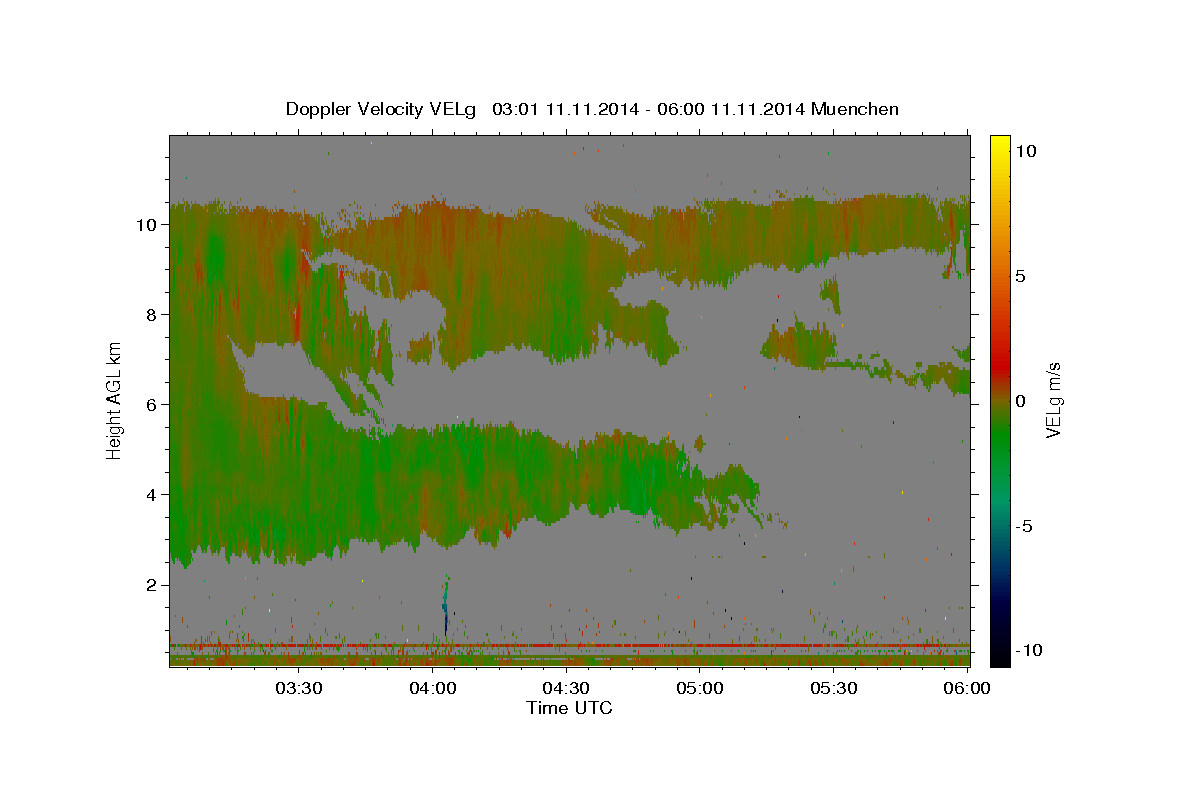Click the 04:00 time tick label
1200x800 pixels.
(x=433, y=689)
